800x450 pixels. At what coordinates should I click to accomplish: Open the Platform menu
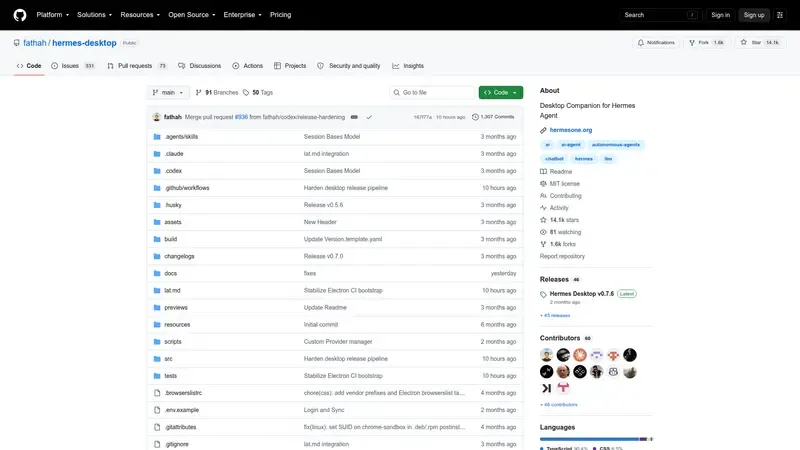[53, 15]
